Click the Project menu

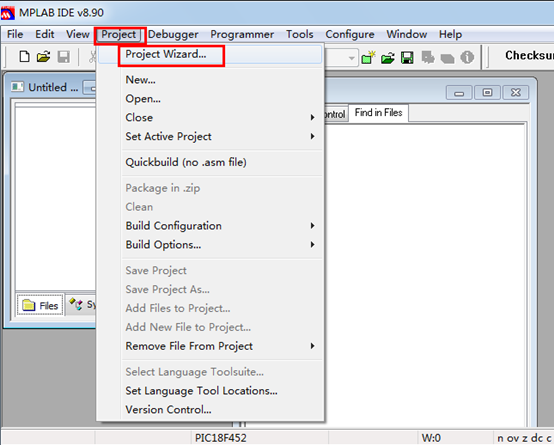point(119,34)
